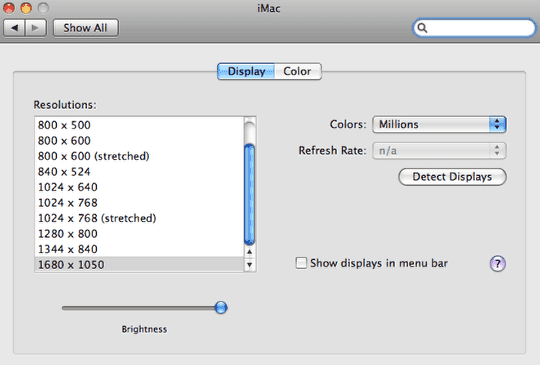Select resolution 1024 x 640
The image size is (540, 365).
pos(139,187)
